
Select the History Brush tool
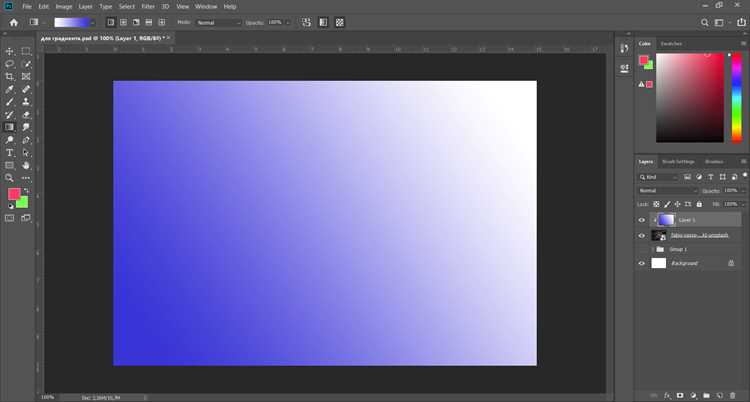pyautogui.click(x=9, y=115)
